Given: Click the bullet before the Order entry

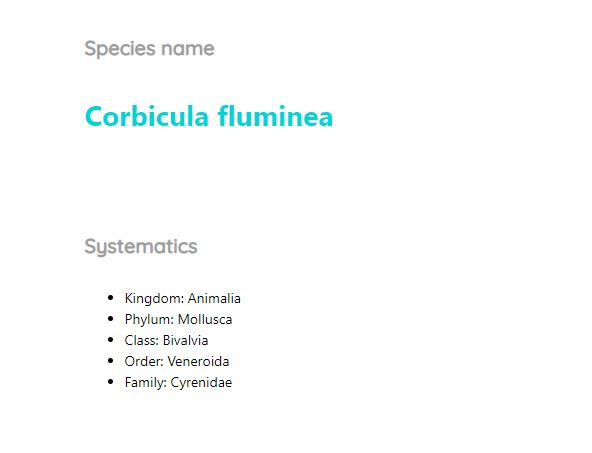Looking at the screenshot, I should [110, 361].
